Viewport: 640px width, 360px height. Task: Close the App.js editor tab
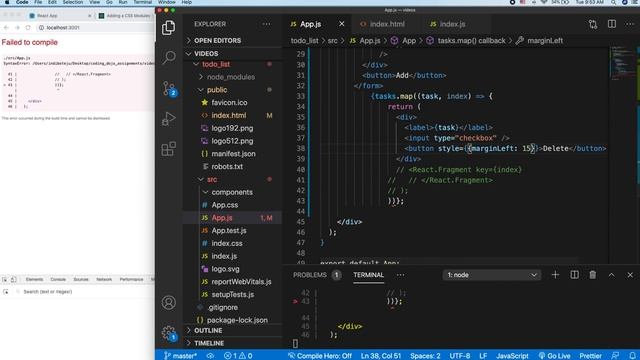point(342,24)
